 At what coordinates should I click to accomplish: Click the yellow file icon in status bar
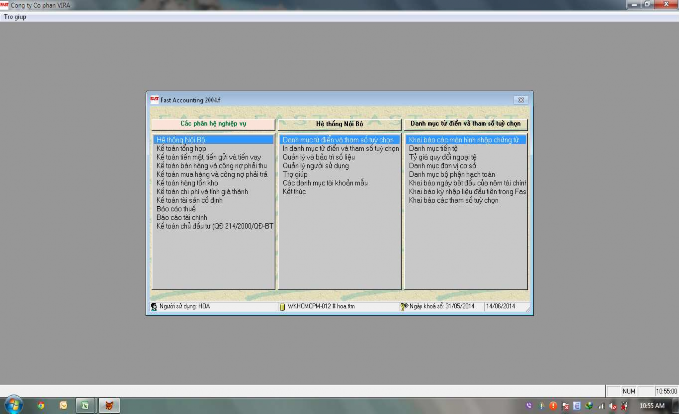(x=283, y=307)
